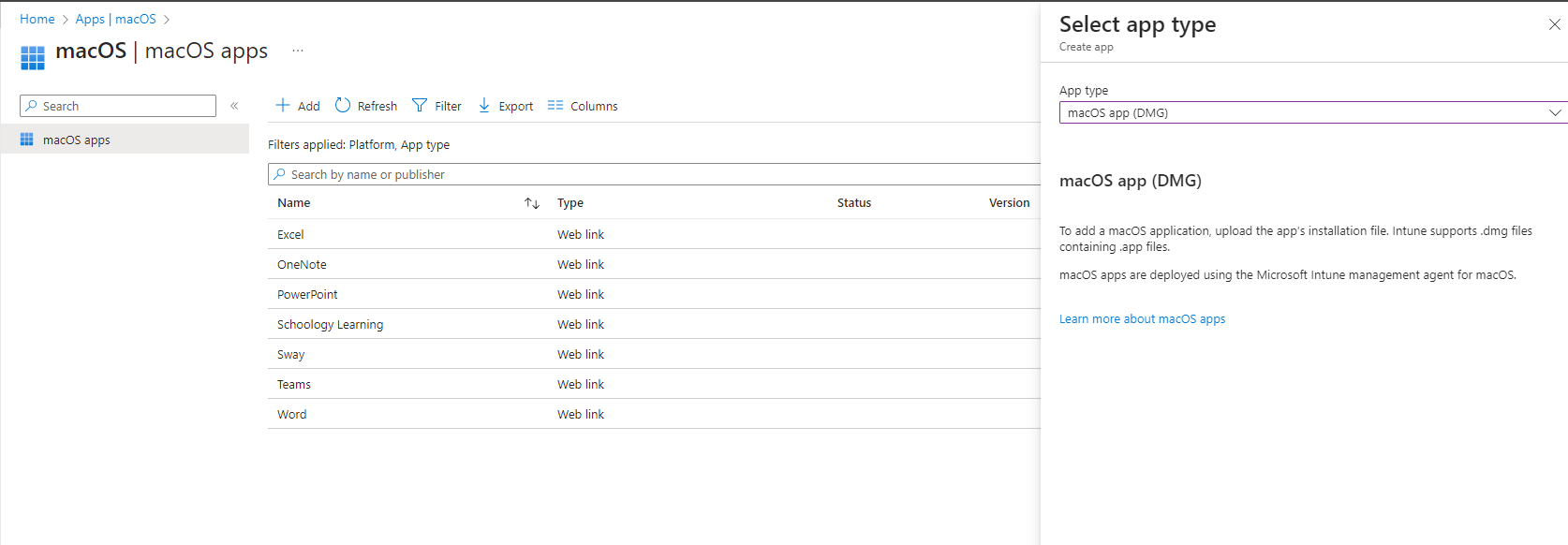Click the macOS apps grid icon in sidebar
The image size is (1568, 545).
pos(26,140)
